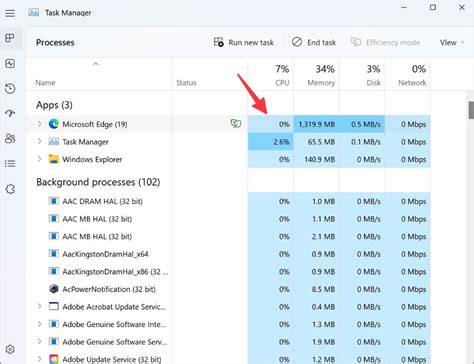Click the 65.5 MB memory cell
This screenshot has height=364, width=474.
point(316,142)
